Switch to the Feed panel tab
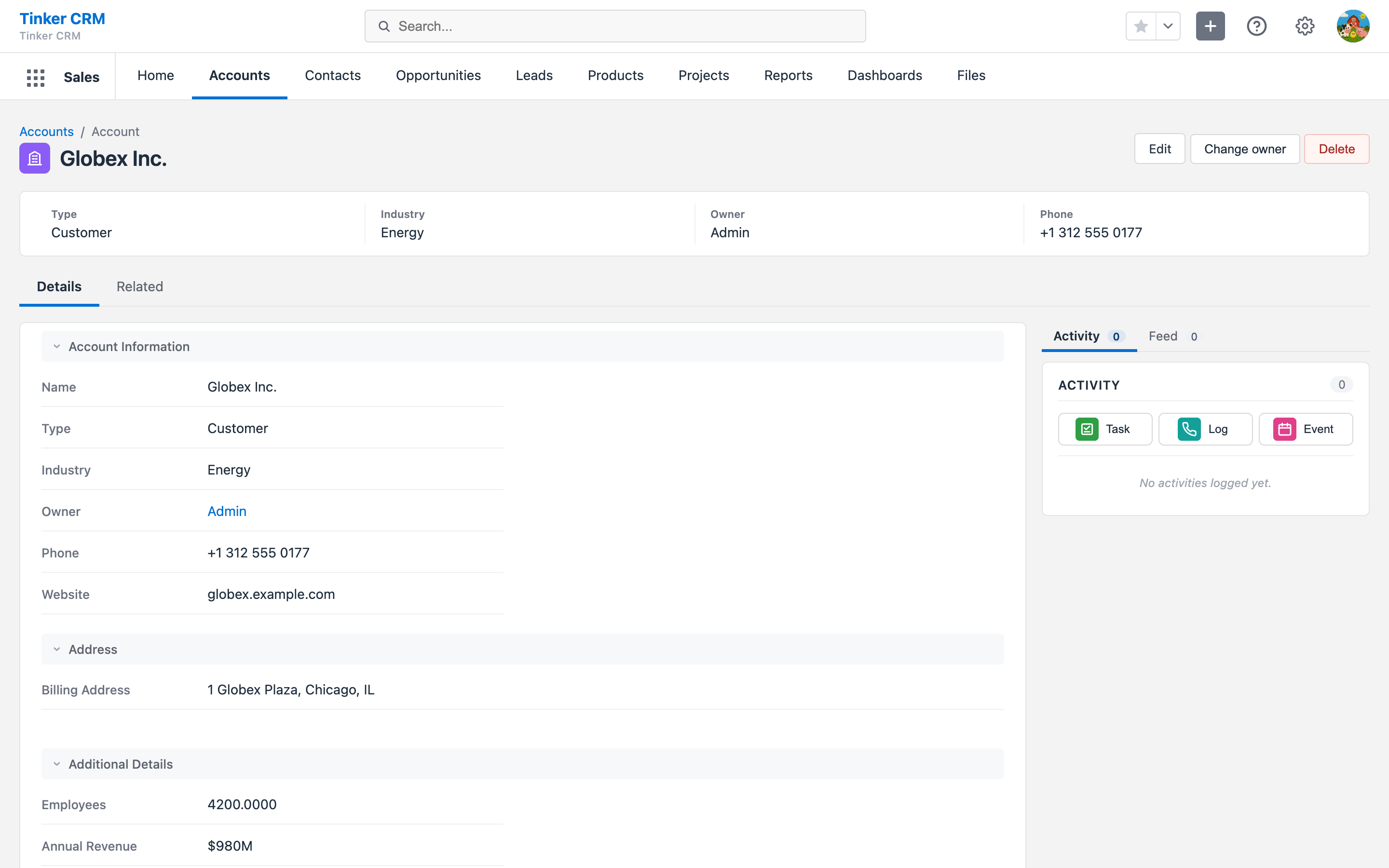Viewport: 1389px width, 868px height. point(1172,337)
